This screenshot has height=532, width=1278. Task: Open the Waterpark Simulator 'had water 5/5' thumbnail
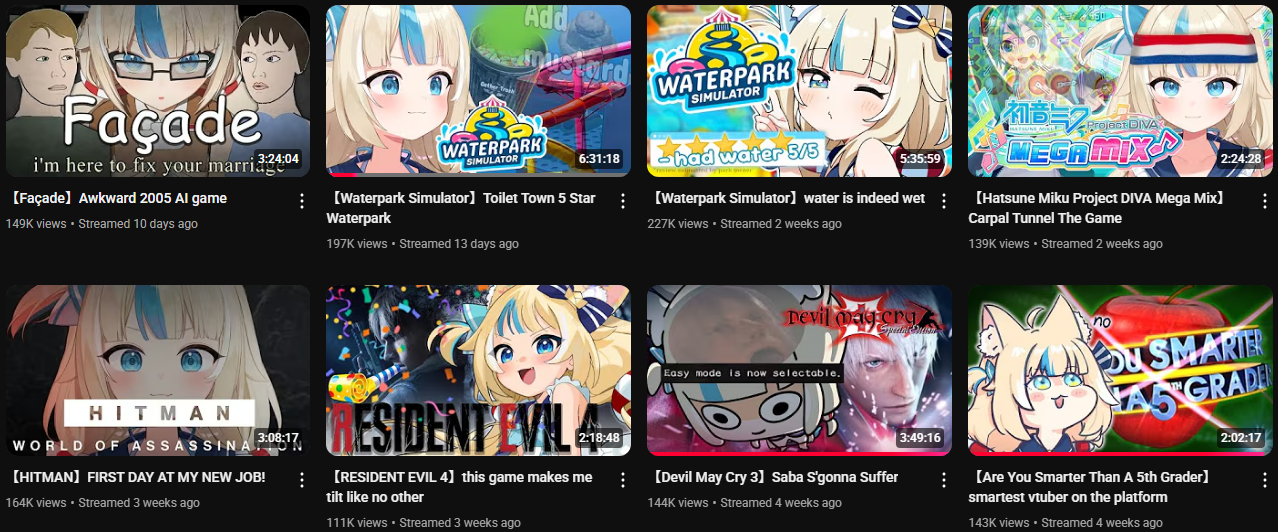click(799, 91)
